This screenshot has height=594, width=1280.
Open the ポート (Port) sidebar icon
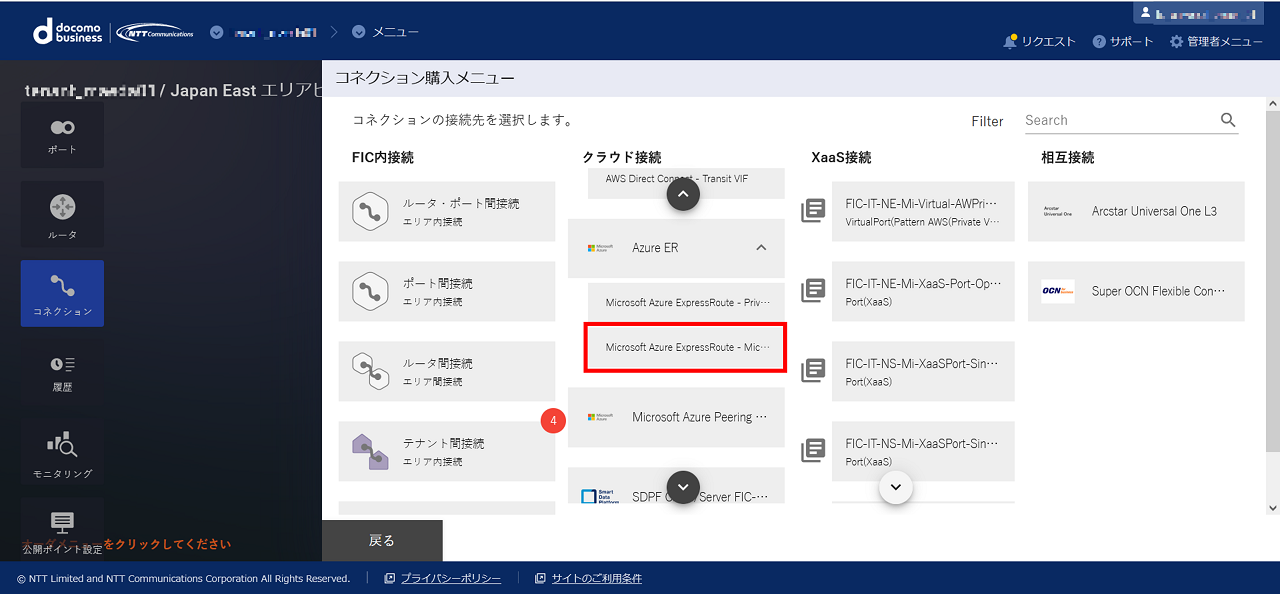[x=62, y=135]
